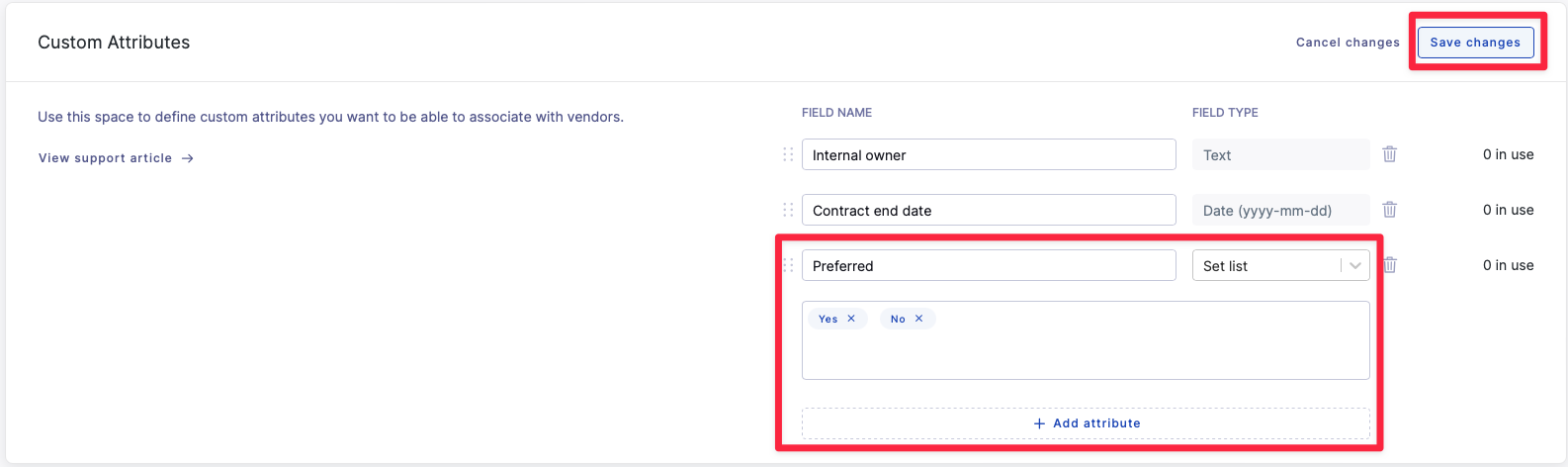Click the arrow icon next to View support article
Image resolution: width=1568 pixels, height=467 pixels.
tap(188, 158)
